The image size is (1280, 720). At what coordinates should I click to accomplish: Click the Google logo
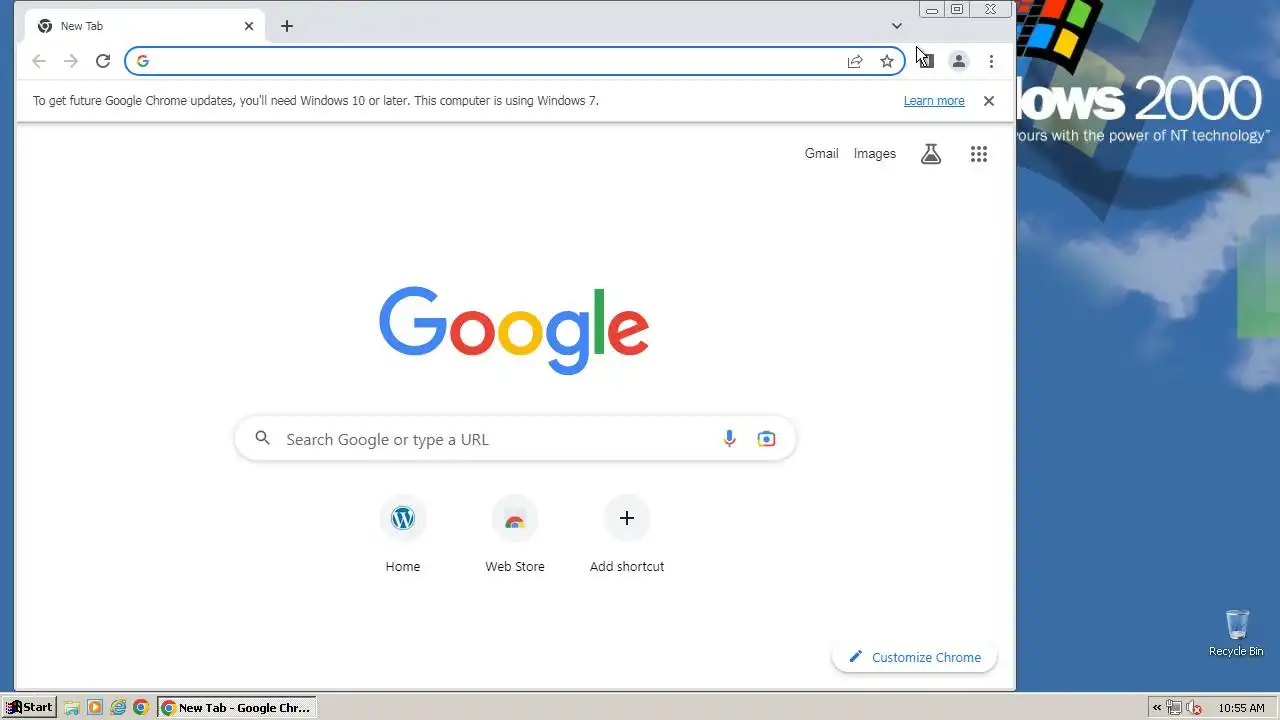[x=514, y=330]
